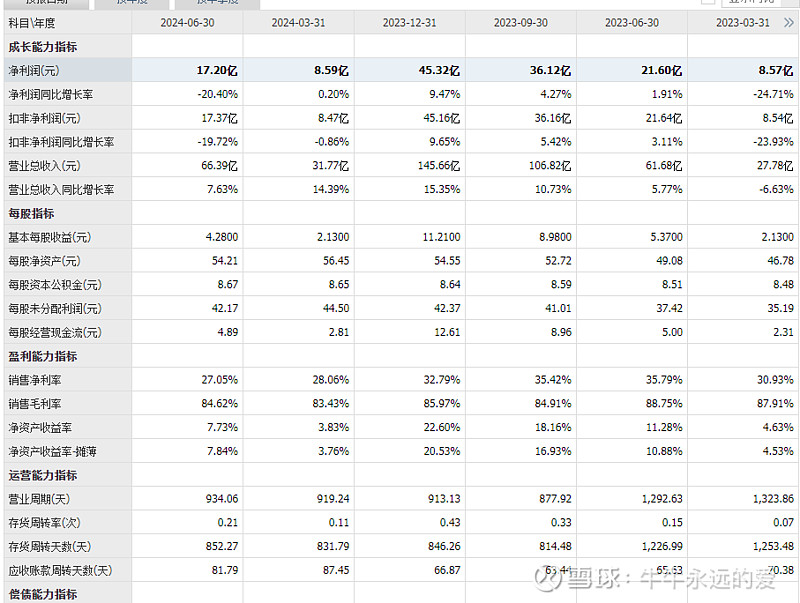The height and width of the screenshot is (603, 800).
Task: Show later columns with the double-arrow icon
Action: (788, 22)
